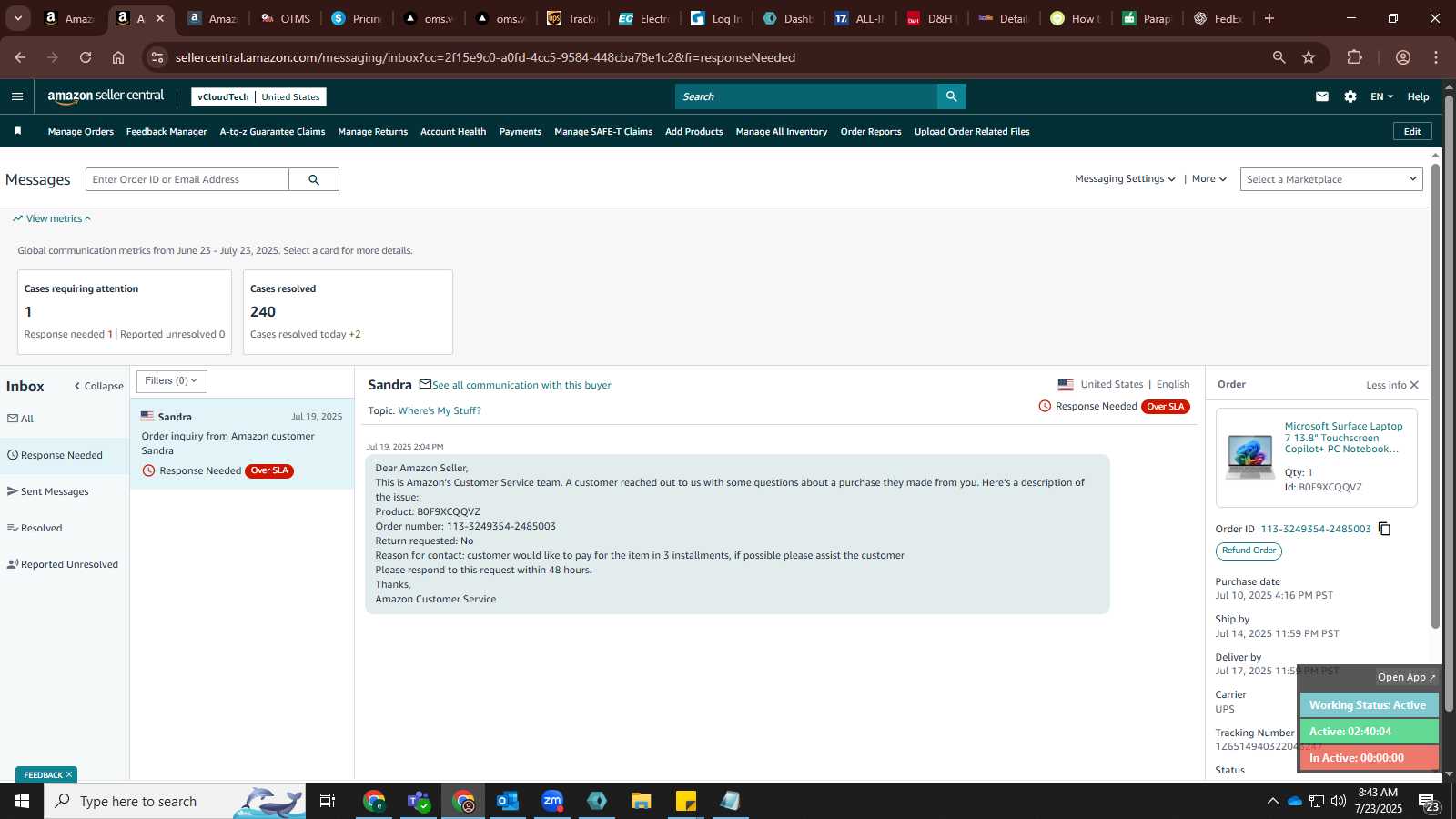This screenshot has width=1456, height=819.
Task: Click the bookmark icon in navigation bar
Action: (17, 131)
